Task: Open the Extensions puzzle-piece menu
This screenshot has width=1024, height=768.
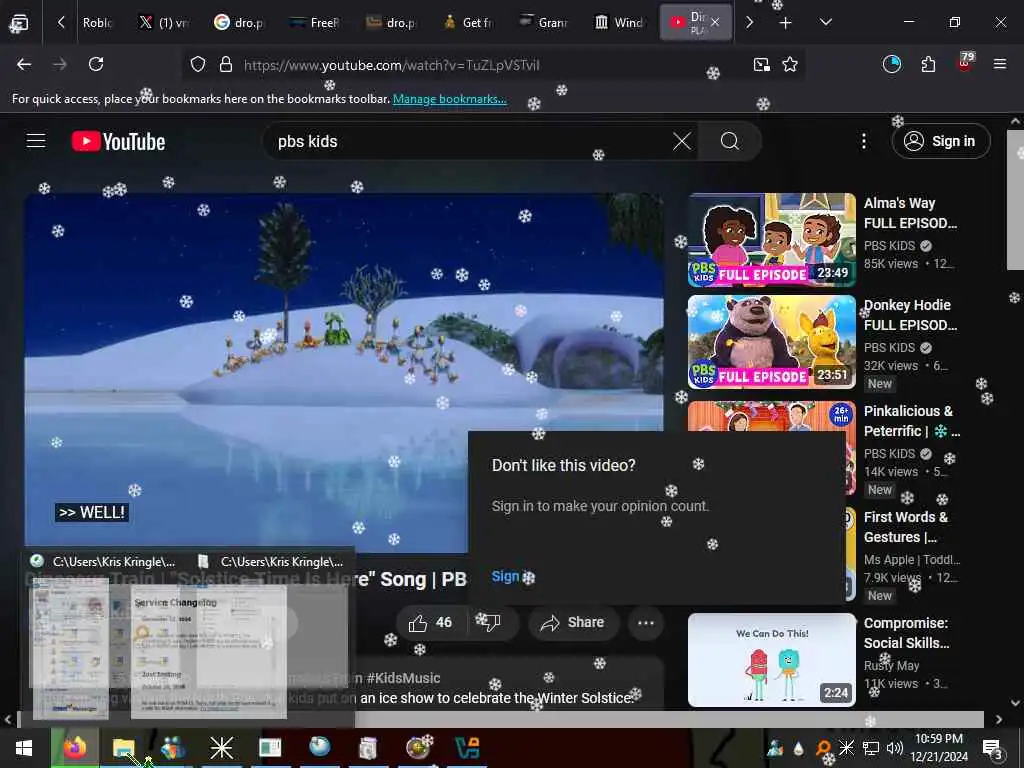Action: coord(928,65)
